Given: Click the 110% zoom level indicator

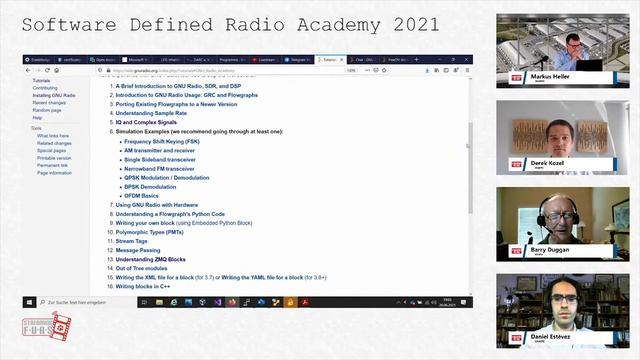Looking at the screenshot, I should [x=351, y=70].
